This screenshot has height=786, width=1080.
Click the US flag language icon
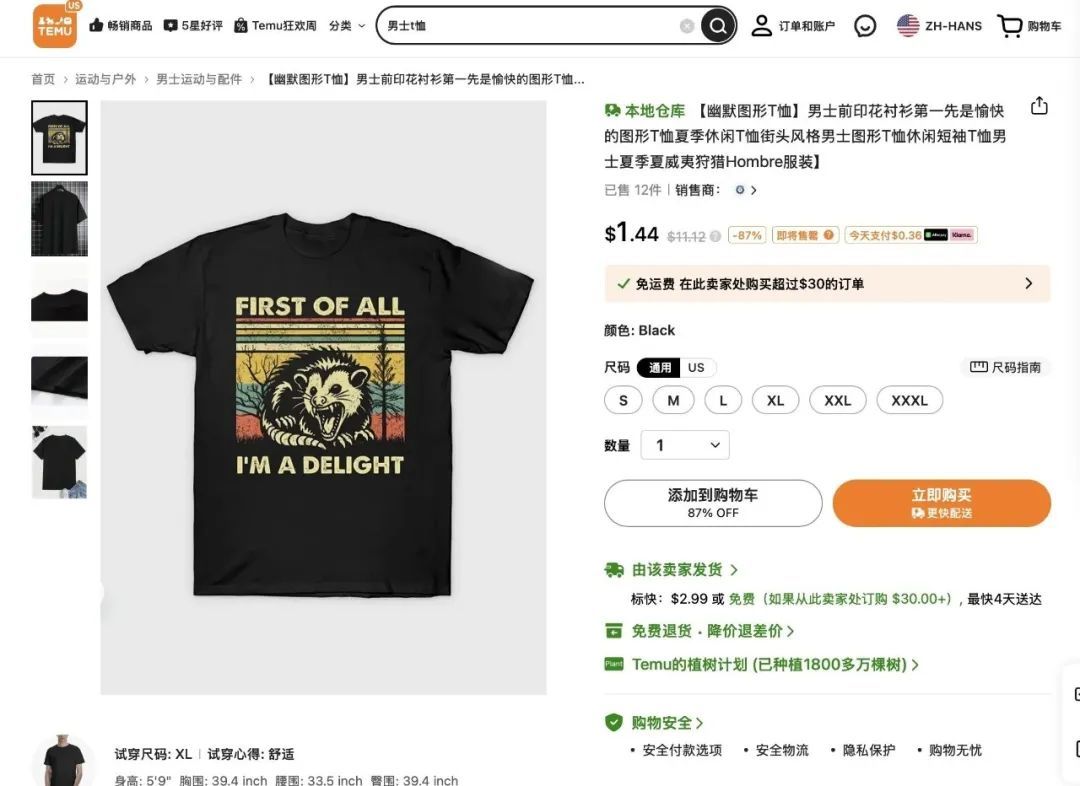click(908, 26)
